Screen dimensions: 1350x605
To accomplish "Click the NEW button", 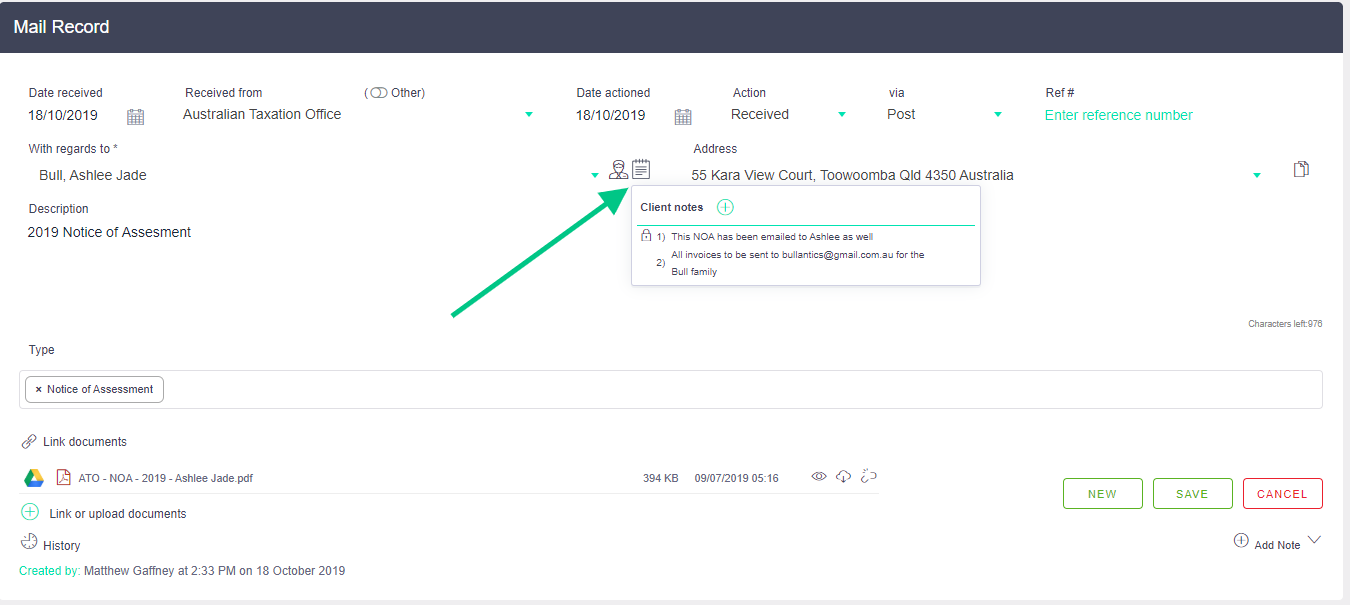I will coord(1102,494).
